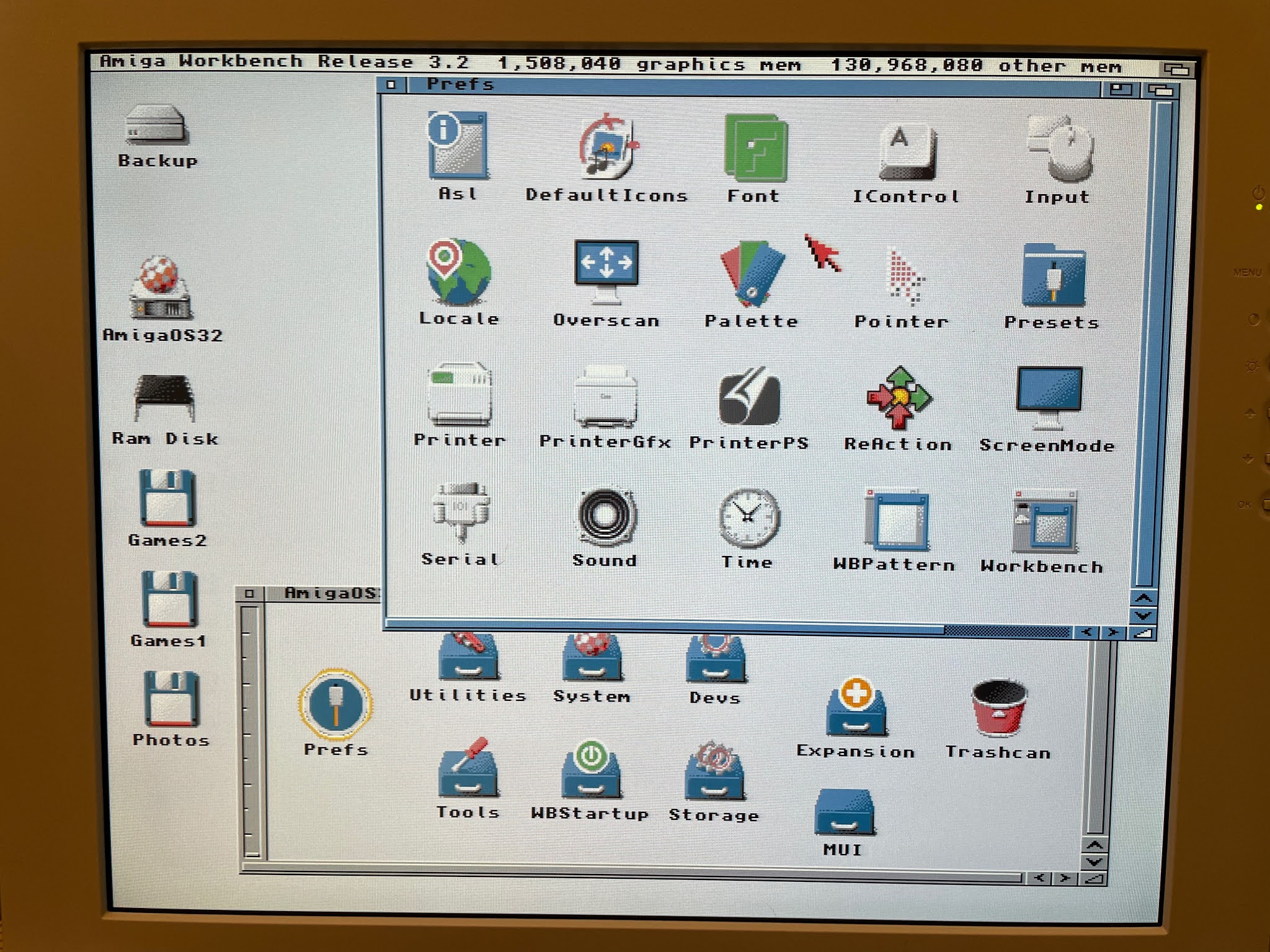
Task: Select the Prefs drawer in AmigaOS32 window
Action: [x=336, y=704]
